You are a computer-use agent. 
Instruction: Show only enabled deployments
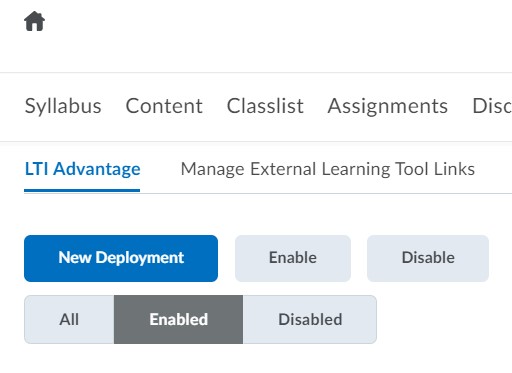(178, 319)
